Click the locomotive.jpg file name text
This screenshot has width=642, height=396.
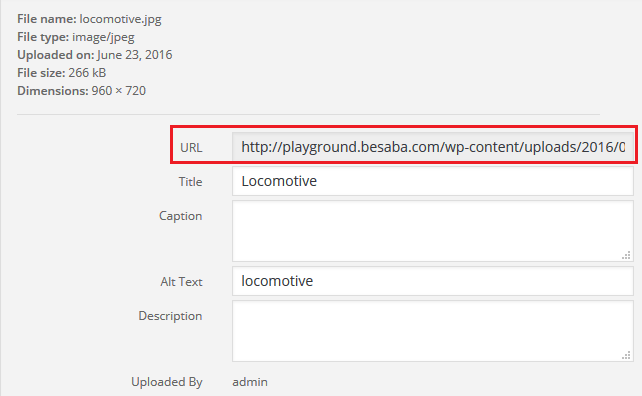pos(120,19)
